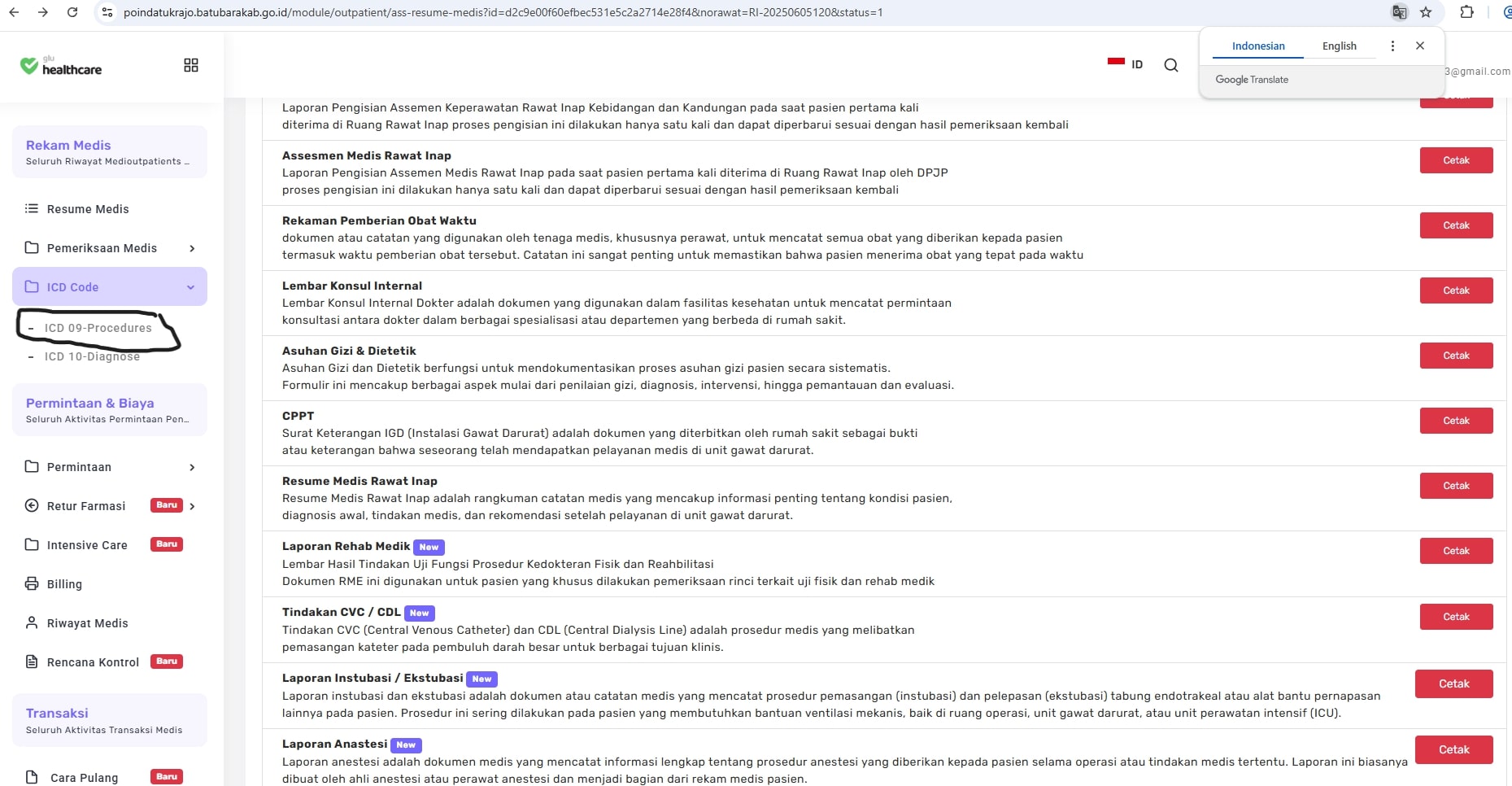Click the Pemeriksaan Medis folder icon
This screenshot has height=786, width=1512.
[32, 247]
